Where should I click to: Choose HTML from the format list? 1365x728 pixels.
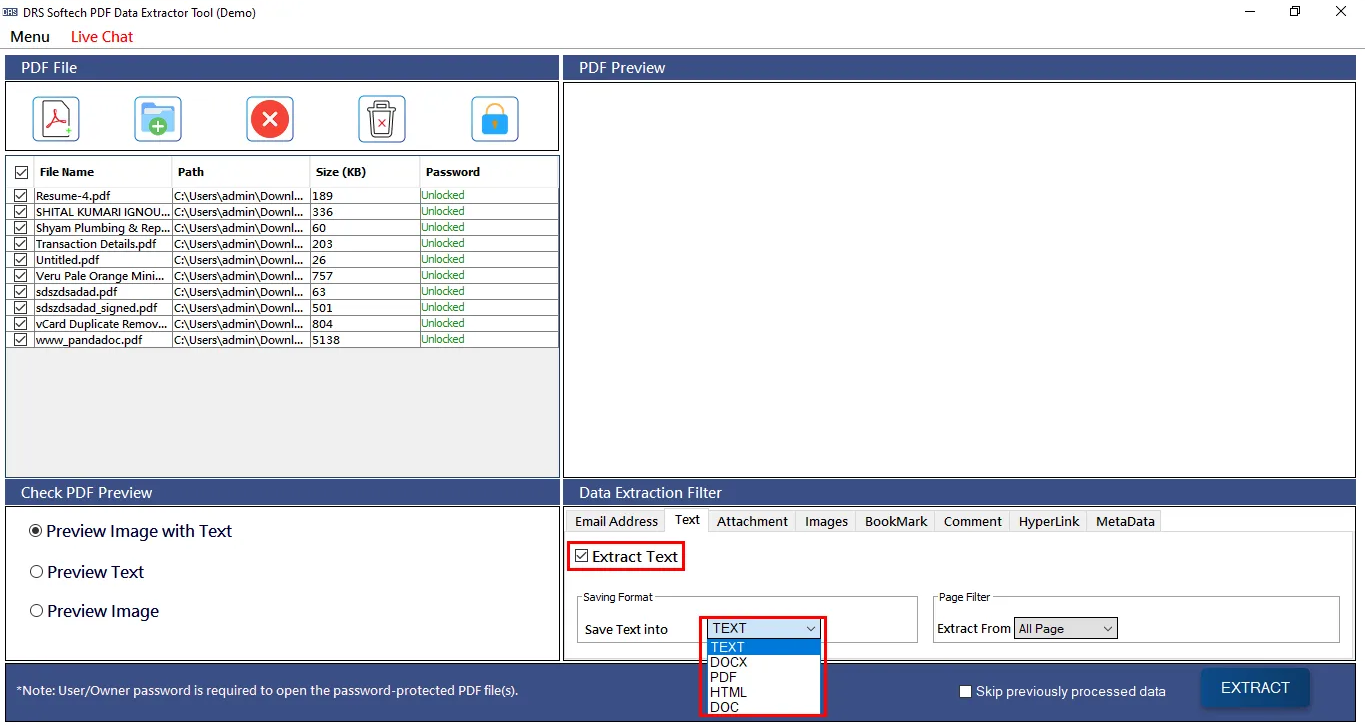pos(764,692)
